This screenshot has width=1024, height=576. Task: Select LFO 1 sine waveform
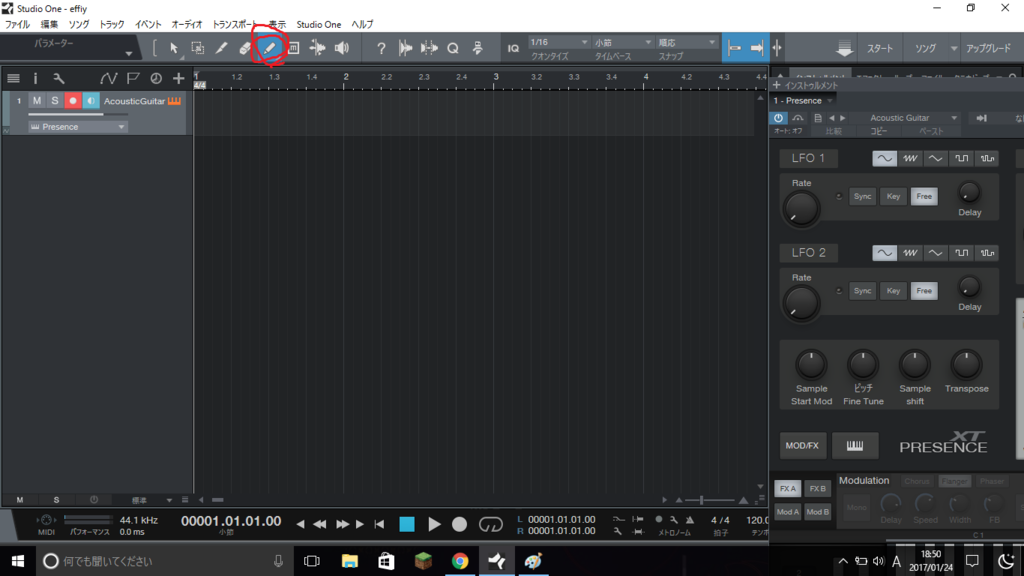pos(884,158)
